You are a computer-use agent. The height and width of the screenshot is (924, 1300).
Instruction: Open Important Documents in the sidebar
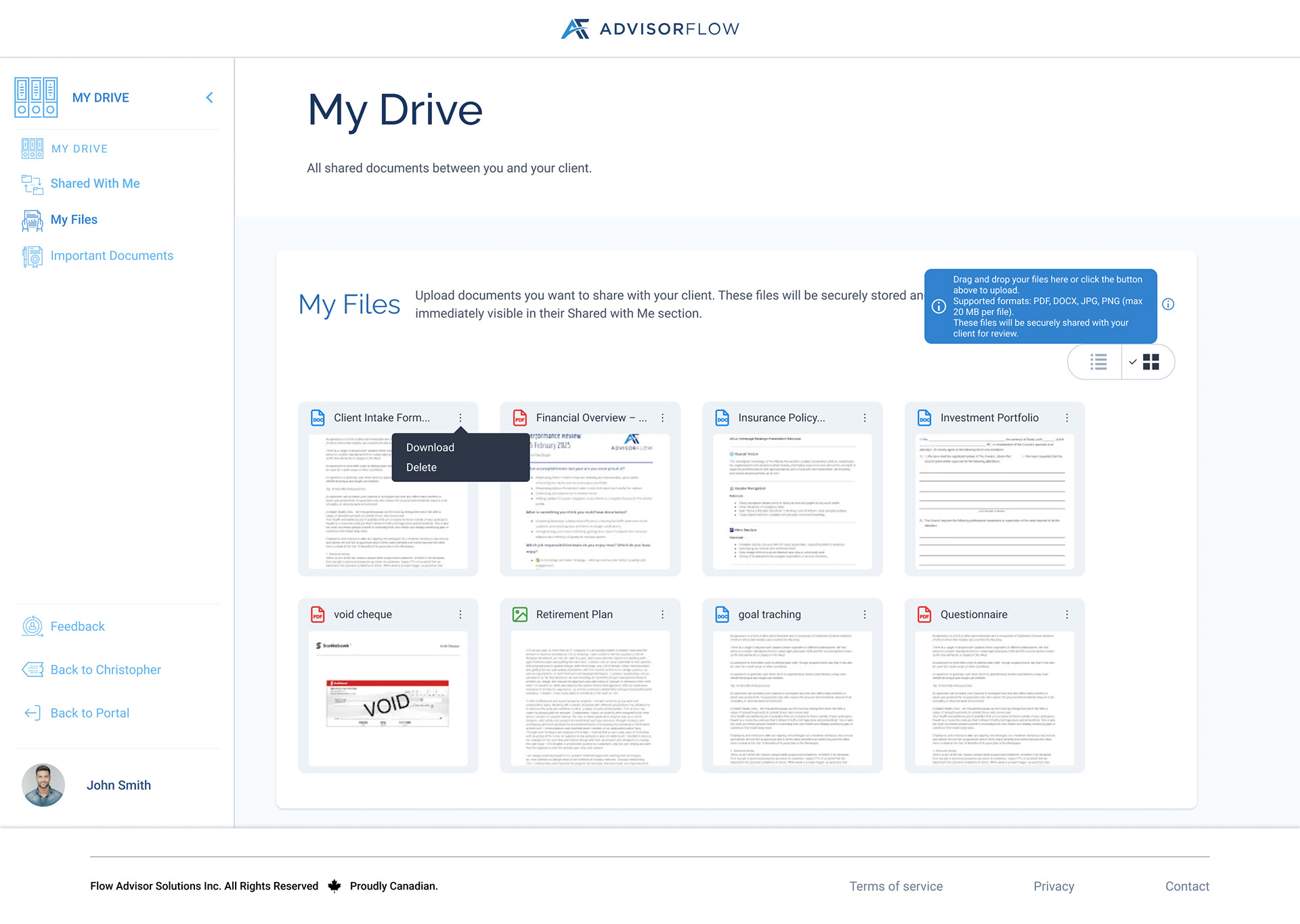[x=111, y=255]
